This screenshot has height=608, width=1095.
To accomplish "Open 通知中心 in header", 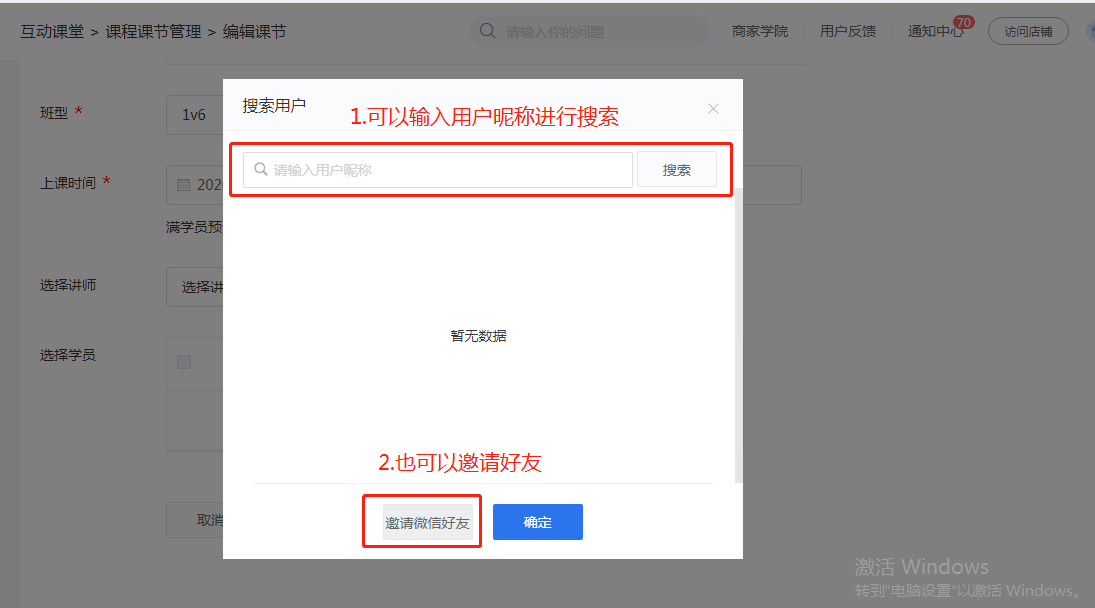I will 936,31.
